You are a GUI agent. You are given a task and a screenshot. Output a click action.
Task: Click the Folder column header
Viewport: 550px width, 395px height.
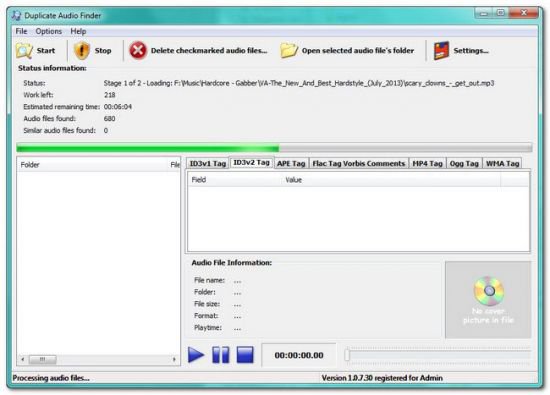[93, 165]
